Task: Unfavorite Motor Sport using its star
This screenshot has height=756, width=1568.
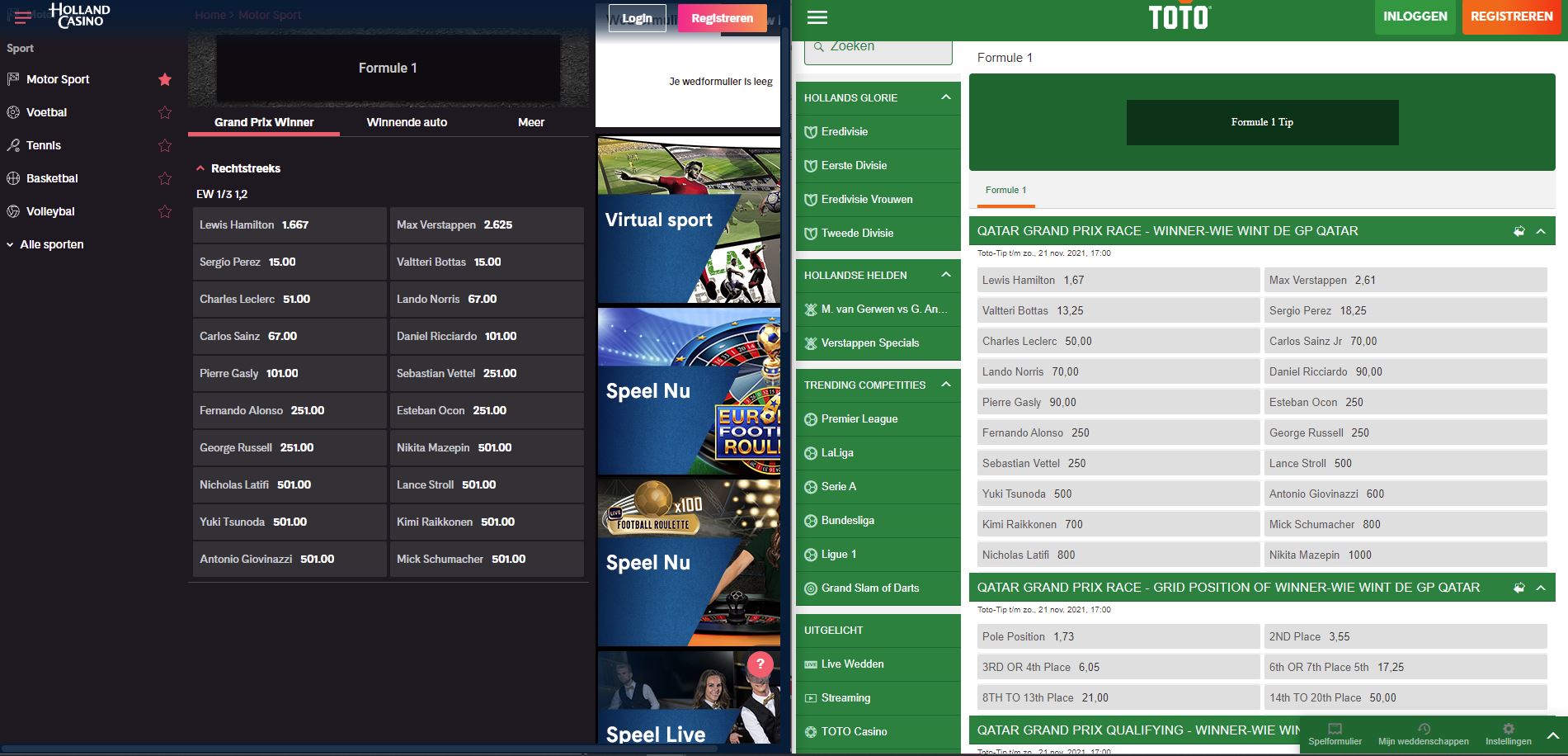Action: click(x=165, y=79)
